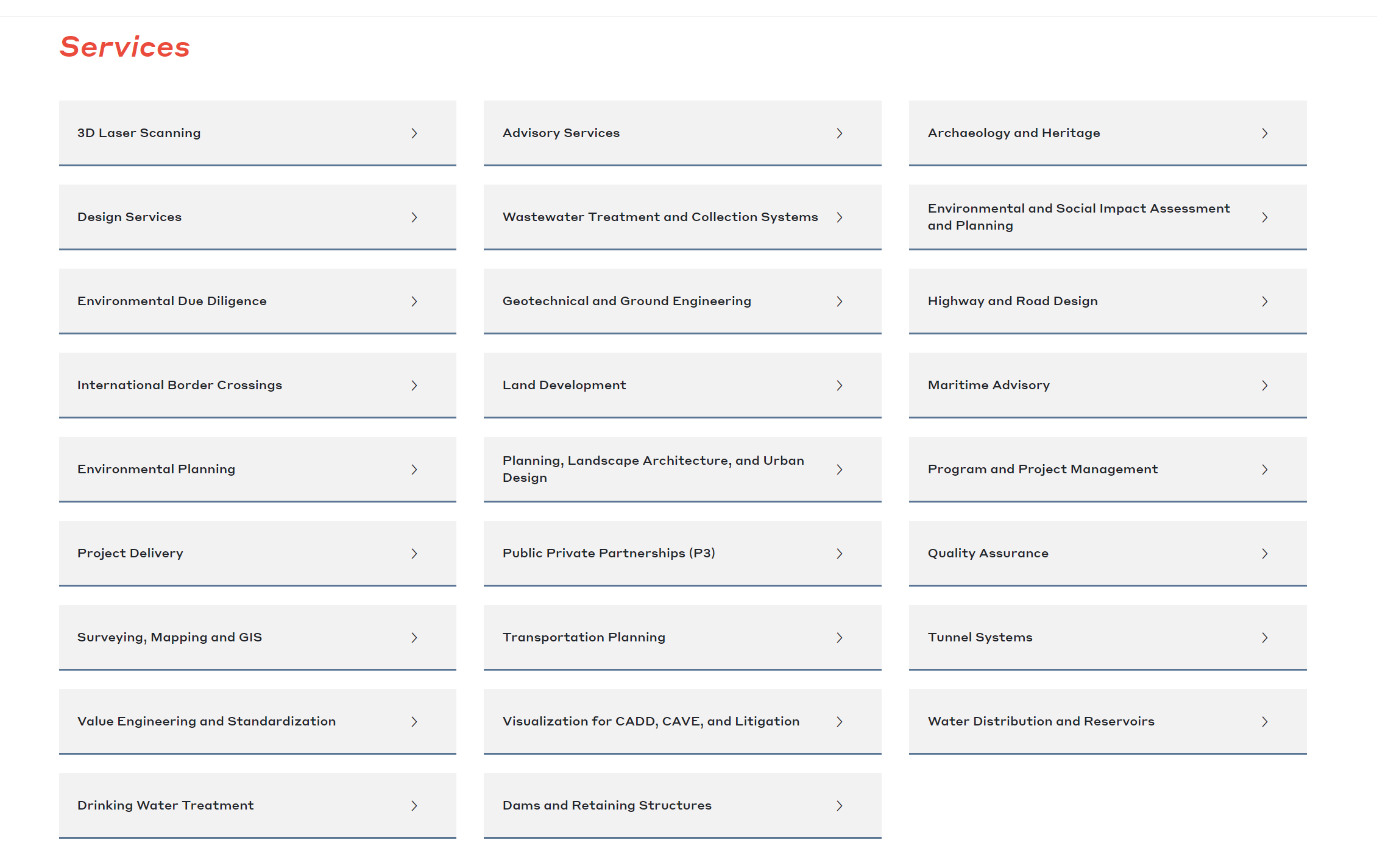Click the arrow icon beside Archaeology and Heritage
This screenshot has width=1377, height=868.
1265,133
